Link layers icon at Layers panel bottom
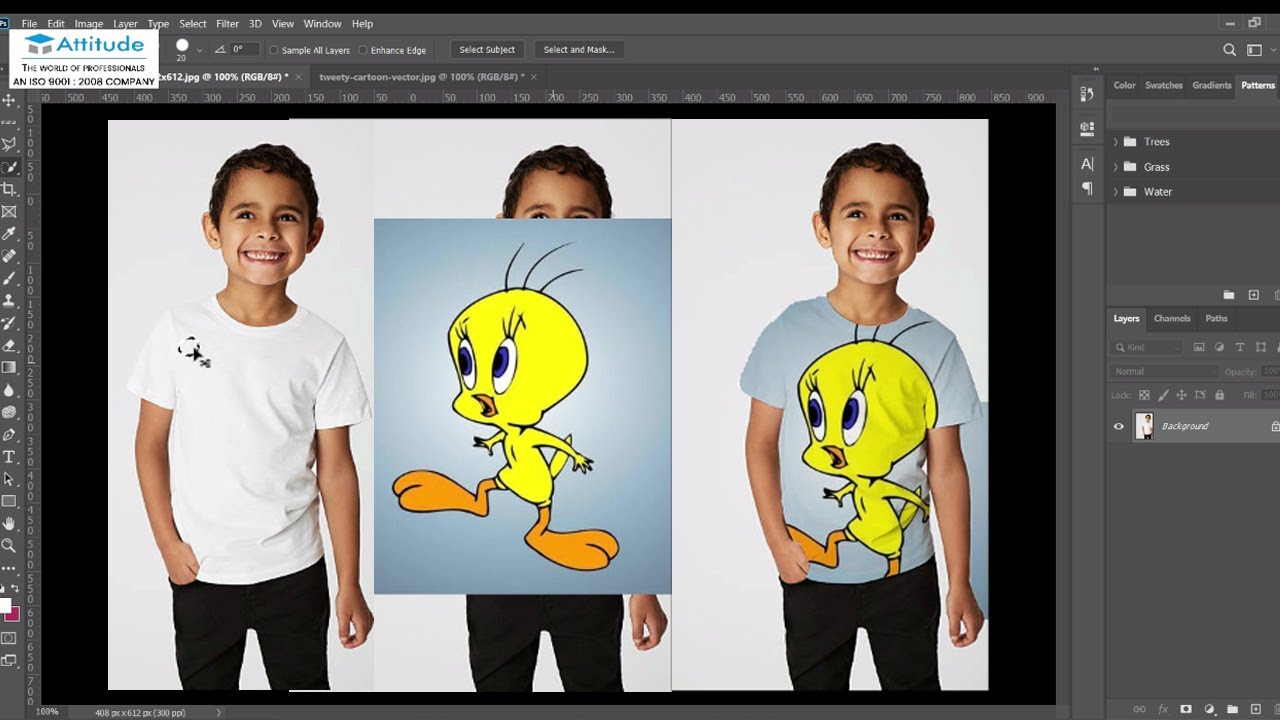 1139,709
